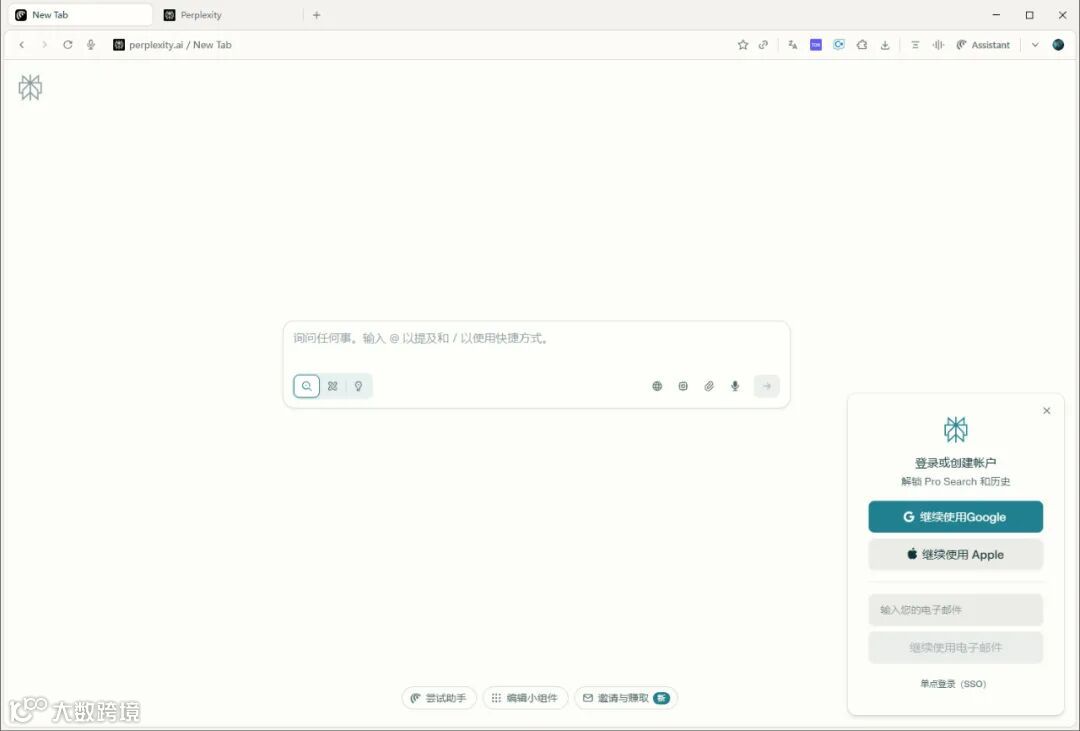Click the purple extension icon in the toolbar

pos(816,45)
